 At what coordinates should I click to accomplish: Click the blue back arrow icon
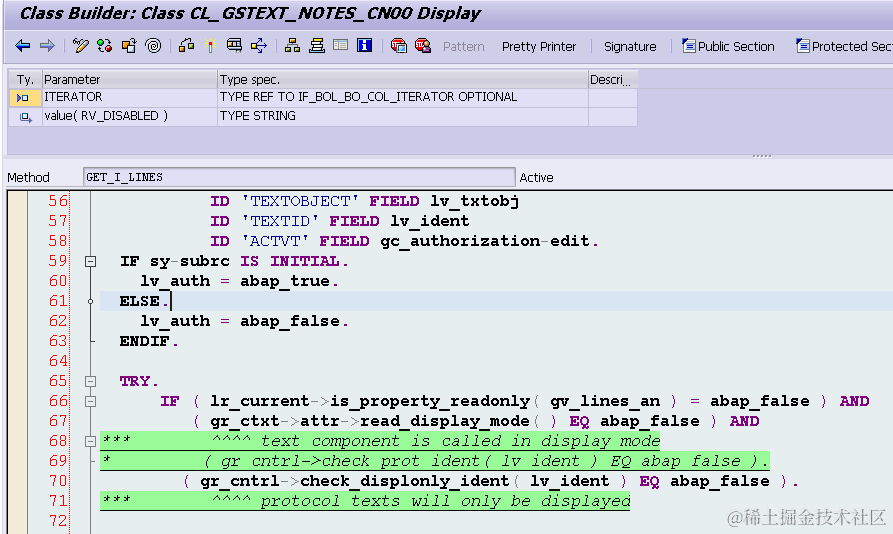[x=22, y=46]
